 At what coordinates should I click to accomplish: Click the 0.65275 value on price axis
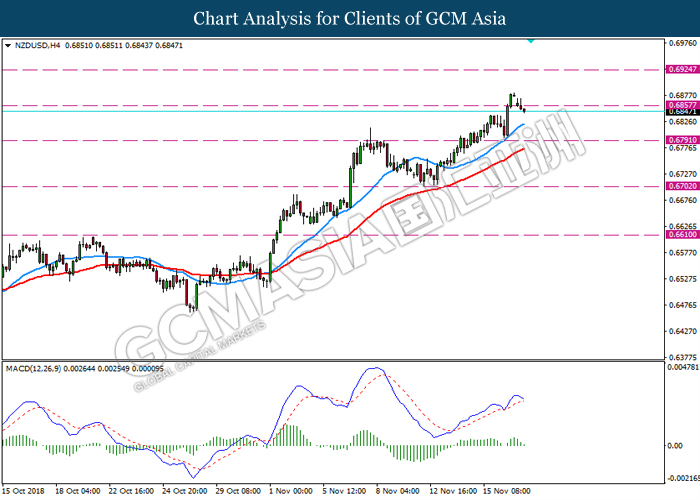tap(683, 279)
